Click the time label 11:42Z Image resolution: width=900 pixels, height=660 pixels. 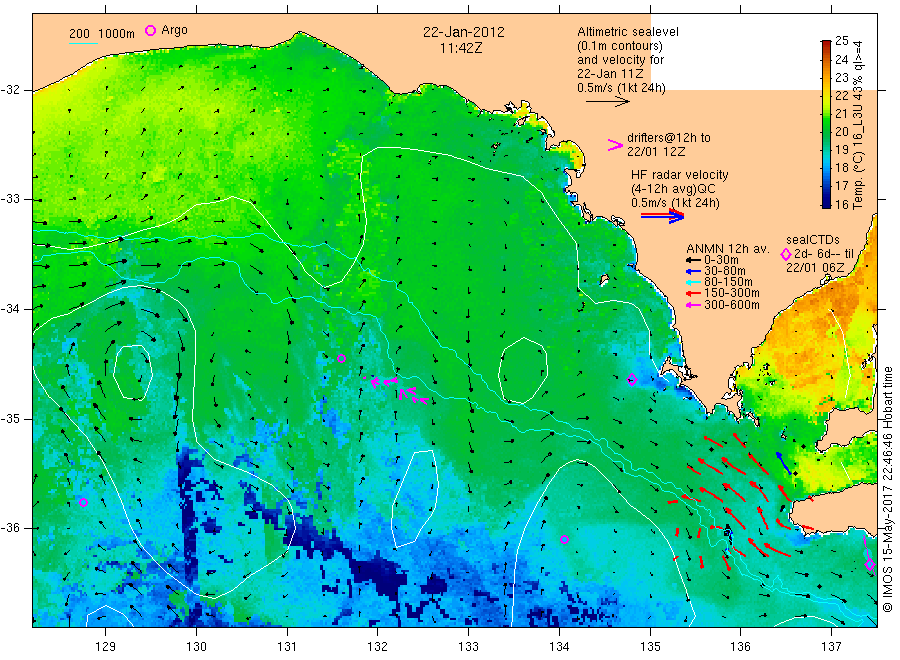pos(461,48)
